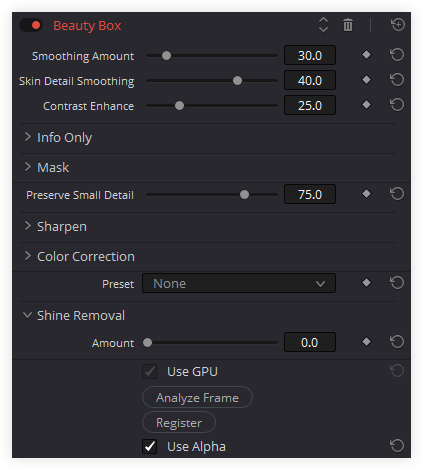Reset Preserve Small Detail parameter
Screen dimensions: 423x470
[397, 194]
